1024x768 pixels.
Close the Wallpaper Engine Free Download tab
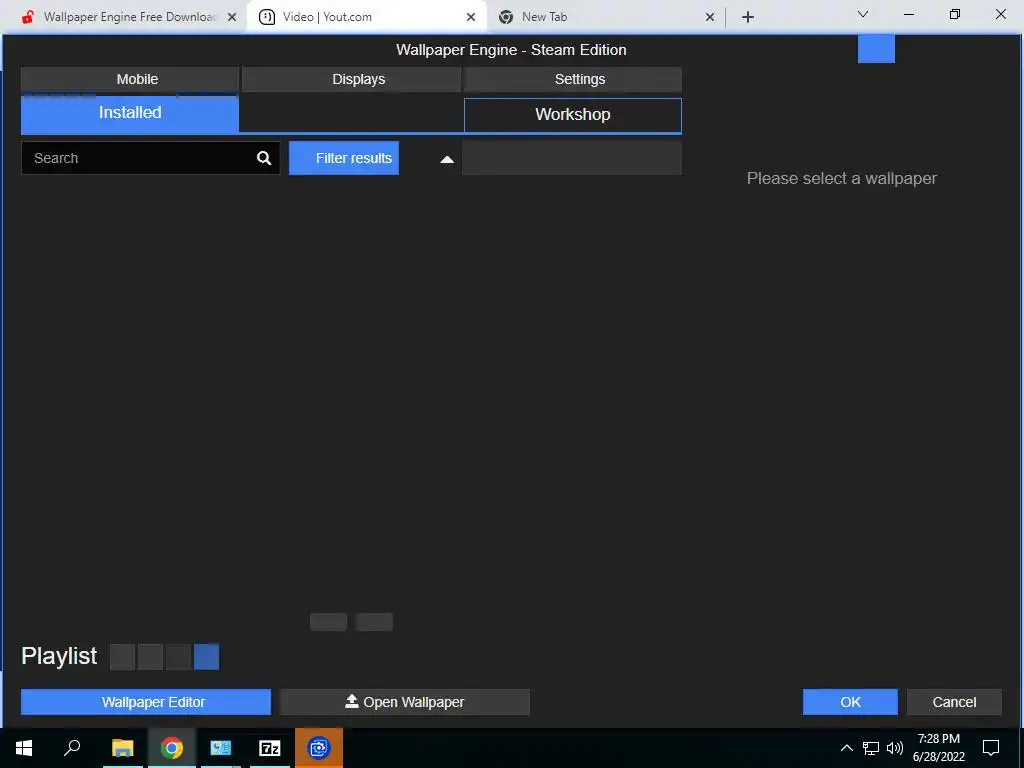pyautogui.click(x=232, y=17)
